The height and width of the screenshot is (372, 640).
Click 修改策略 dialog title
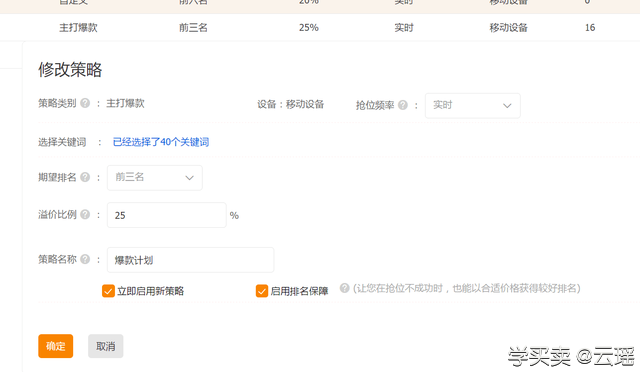click(70, 69)
